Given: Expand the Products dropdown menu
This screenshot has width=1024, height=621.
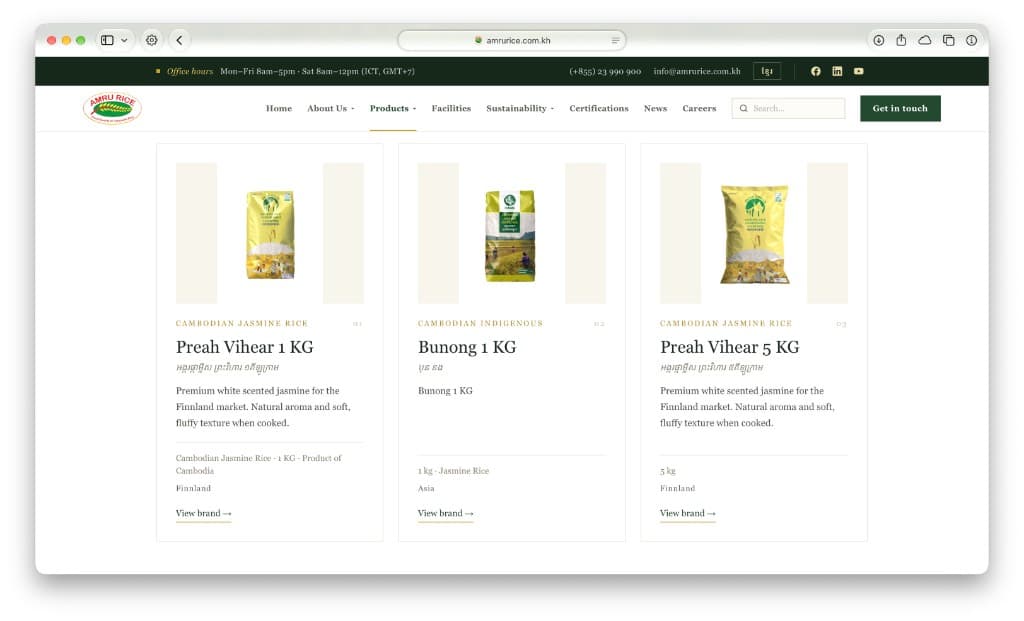Looking at the screenshot, I should tap(392, 108).
